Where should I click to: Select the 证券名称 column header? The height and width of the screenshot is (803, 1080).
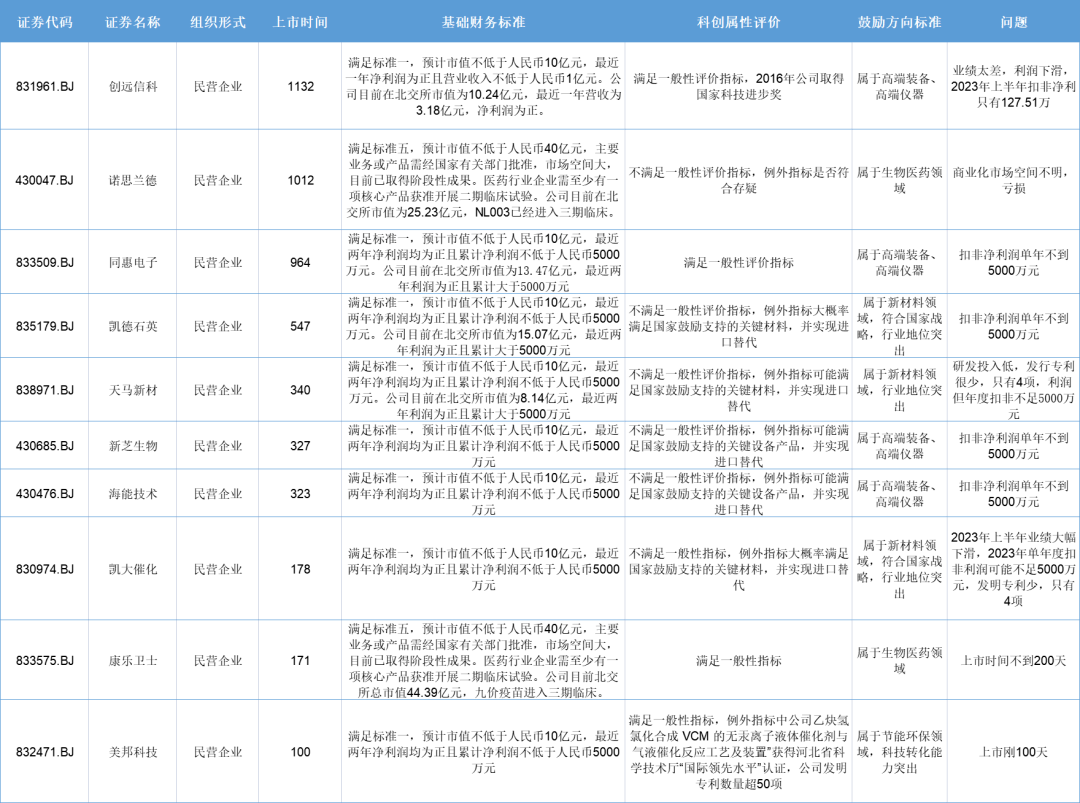click(x=133, y=22)
